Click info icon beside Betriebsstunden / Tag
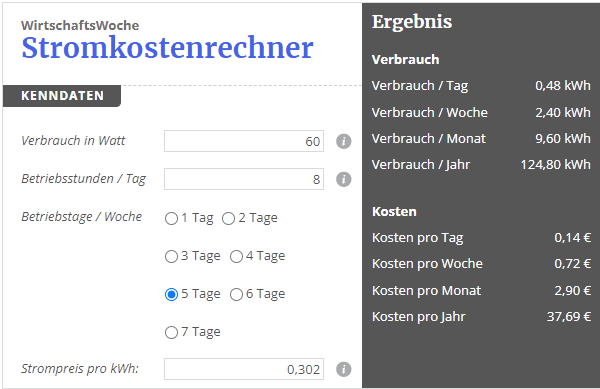Screen dimensions: 600x389 [344, 179]
